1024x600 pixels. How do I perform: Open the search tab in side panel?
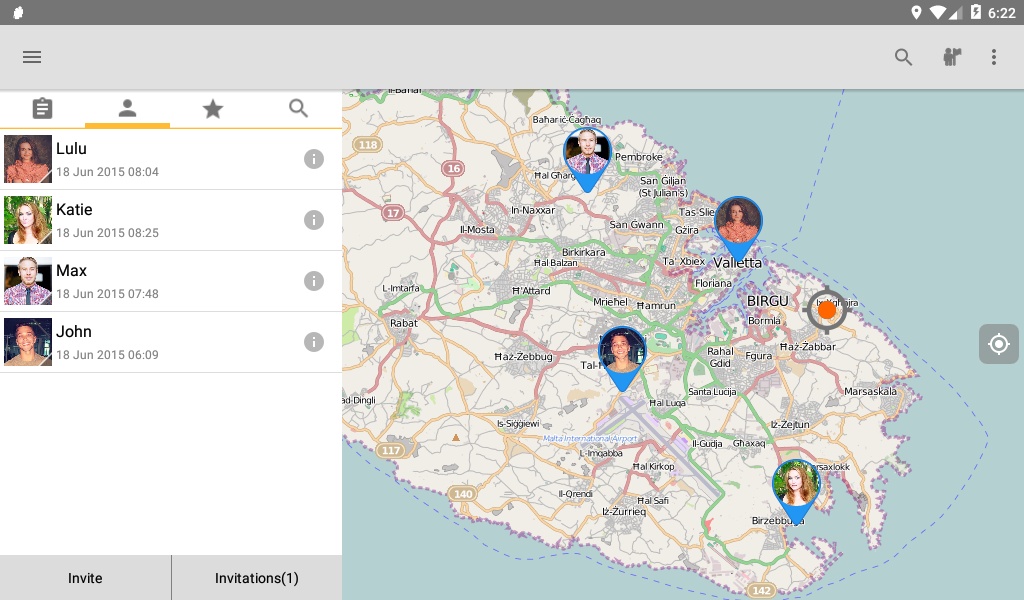click(298, 108)
